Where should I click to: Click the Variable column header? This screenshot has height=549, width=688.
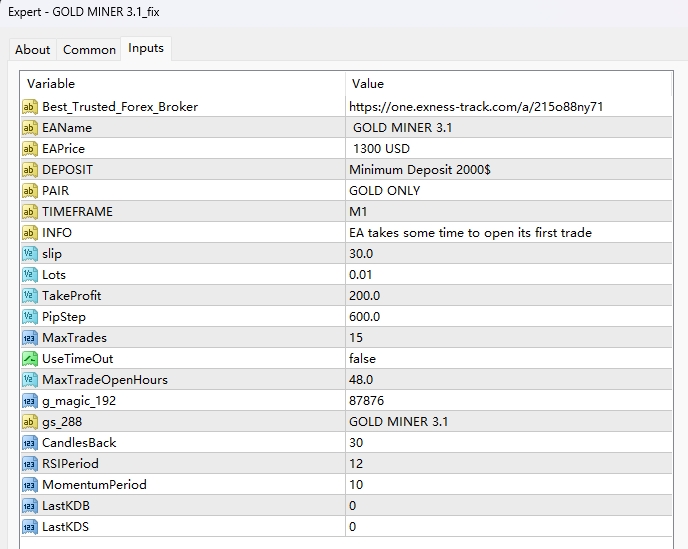[183, 83]
